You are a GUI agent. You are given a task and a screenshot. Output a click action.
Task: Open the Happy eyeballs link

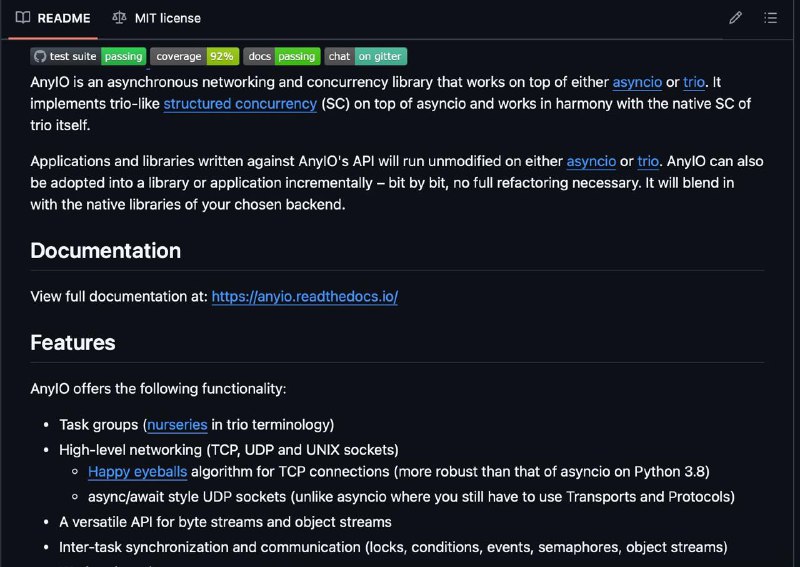(137, 472)
